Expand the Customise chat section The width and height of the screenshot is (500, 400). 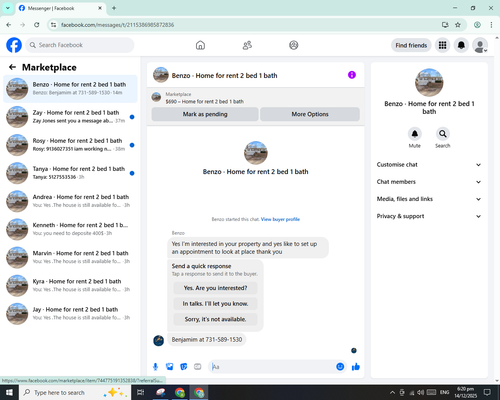[429, 165]
